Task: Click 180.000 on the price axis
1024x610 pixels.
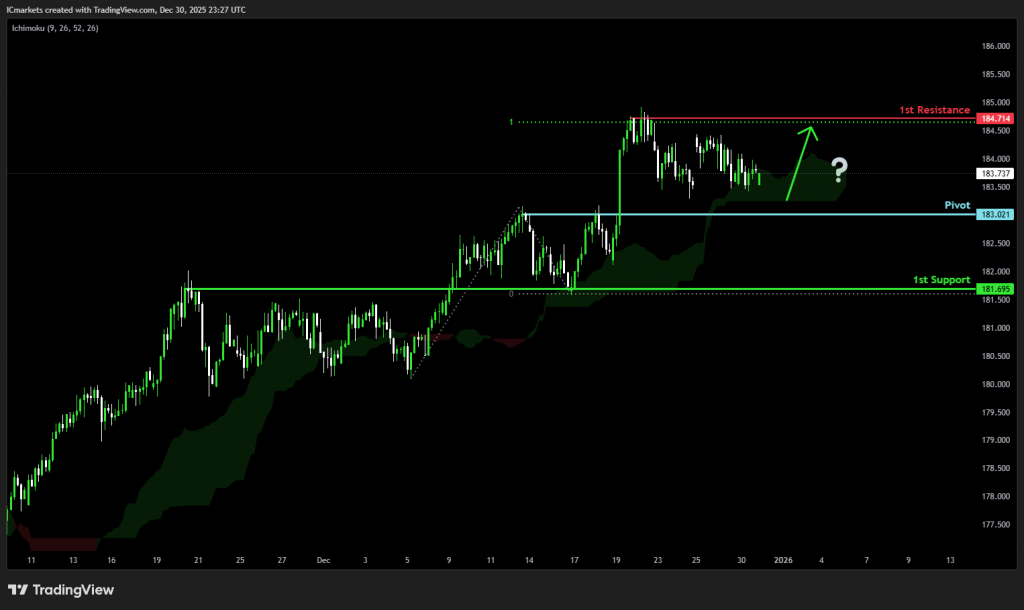Action: click(995, 384)
